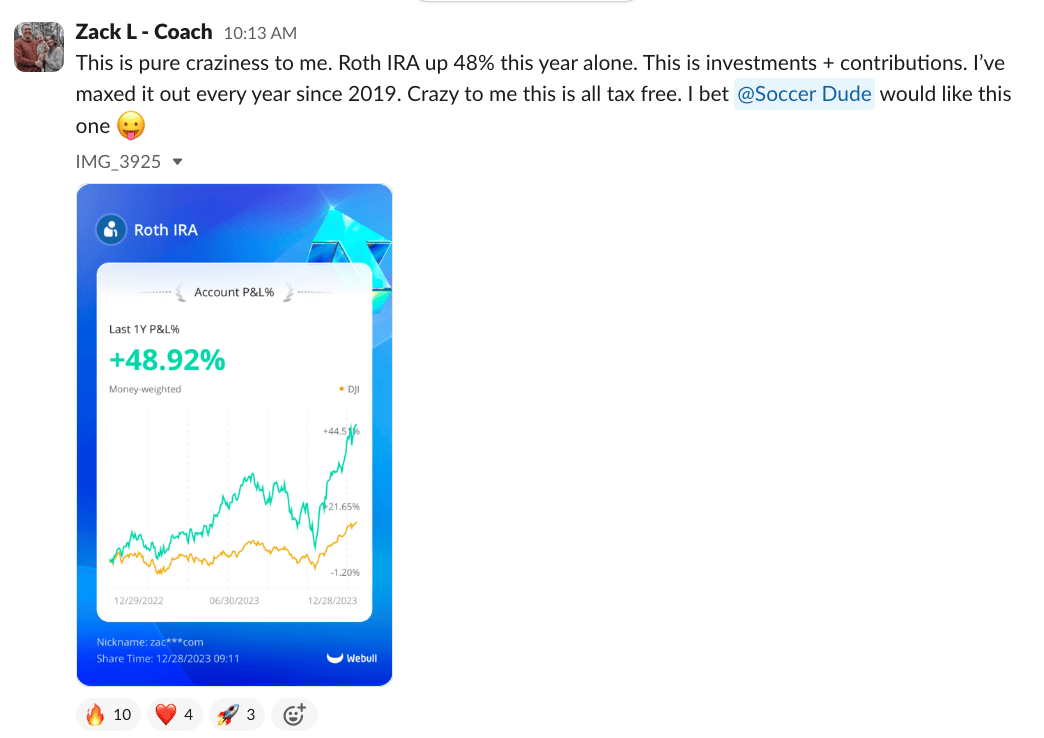The width and height of the screenshot is (1044, 738).
Task: Open Zack L - Coach's profile name
Action: tap(144, 32)
